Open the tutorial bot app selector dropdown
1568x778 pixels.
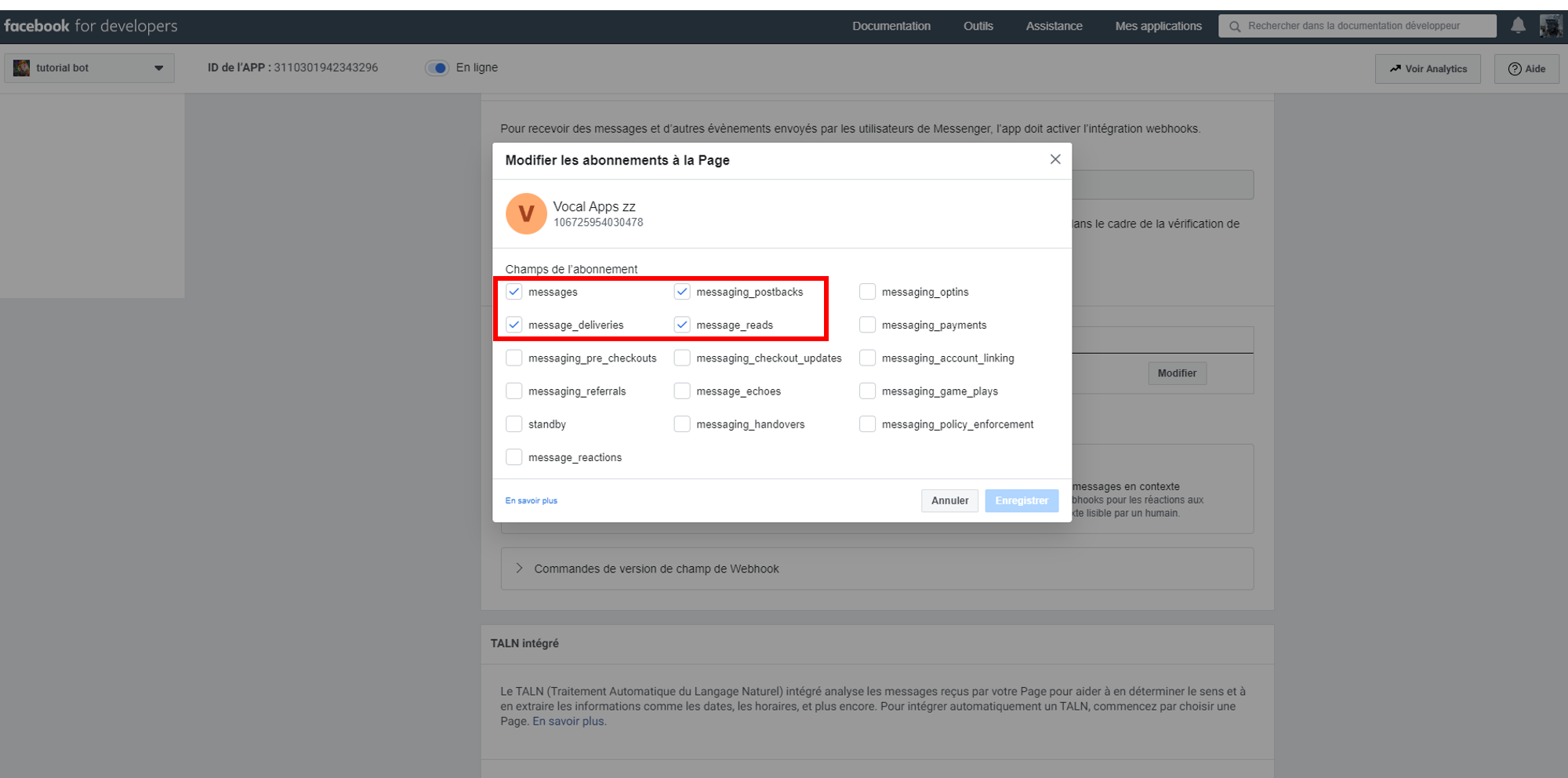pyautogui.click(x=89, y=67)
